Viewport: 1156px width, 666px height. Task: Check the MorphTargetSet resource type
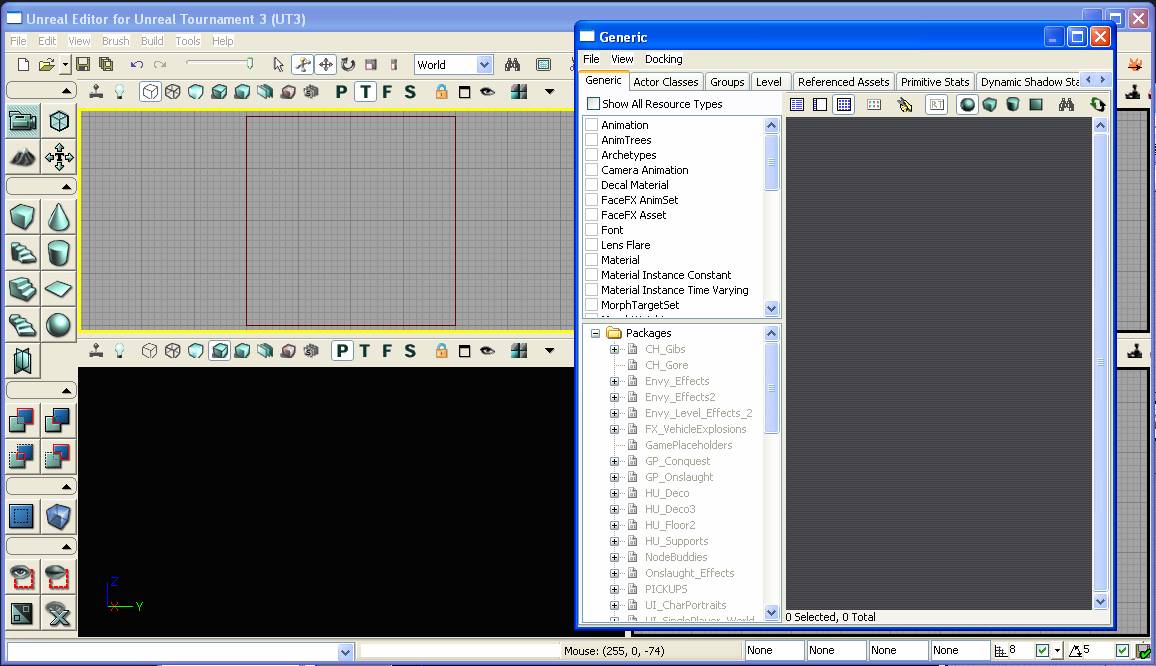click(591, 305)
